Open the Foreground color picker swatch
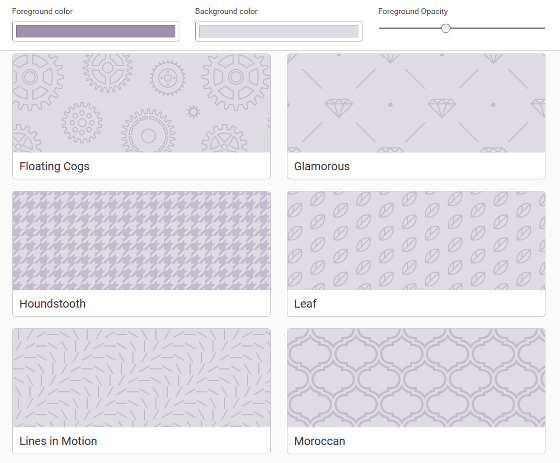Screen dimensions: 560x463 point(95,31)
